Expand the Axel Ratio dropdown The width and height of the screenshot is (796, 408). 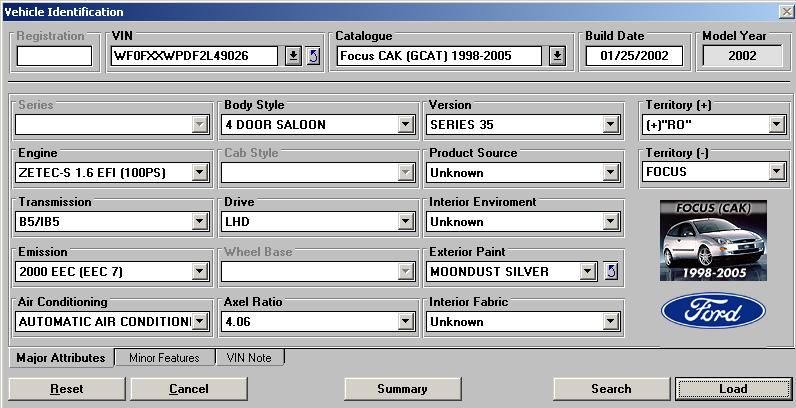[x=405, y=321]
